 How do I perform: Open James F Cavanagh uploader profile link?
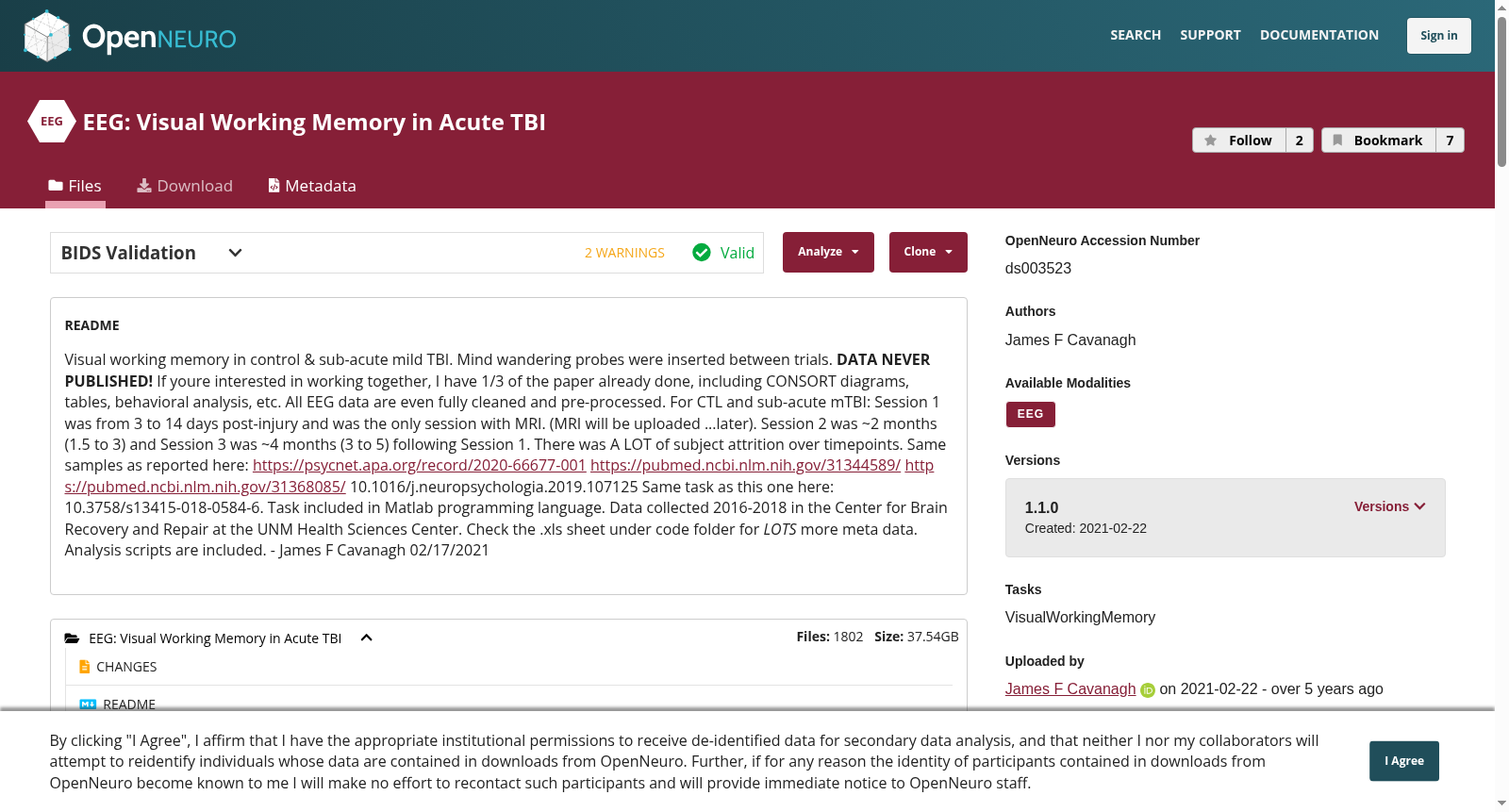[1070, 689]
